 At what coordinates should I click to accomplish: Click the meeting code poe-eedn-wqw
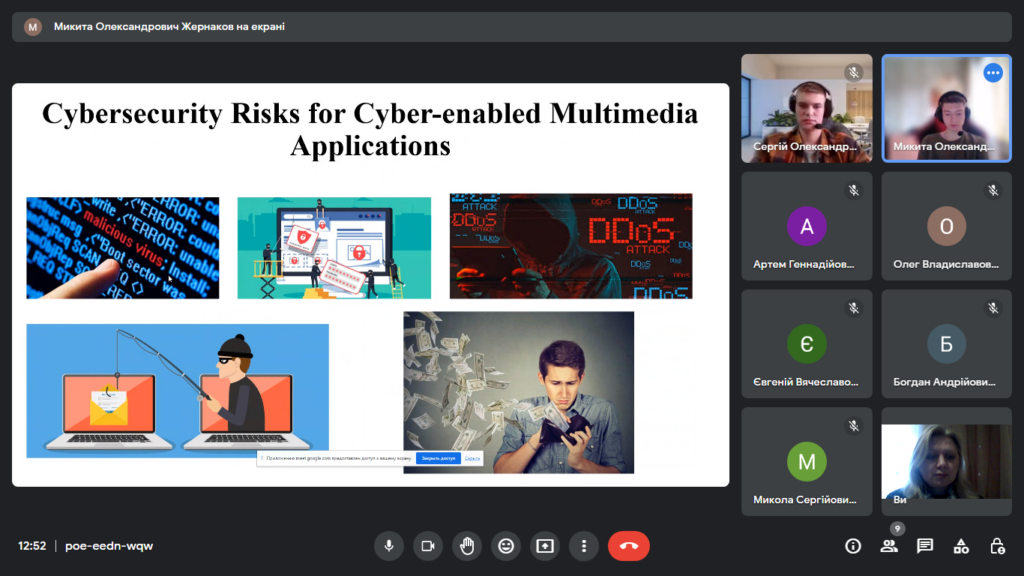[x=109, y=546]
